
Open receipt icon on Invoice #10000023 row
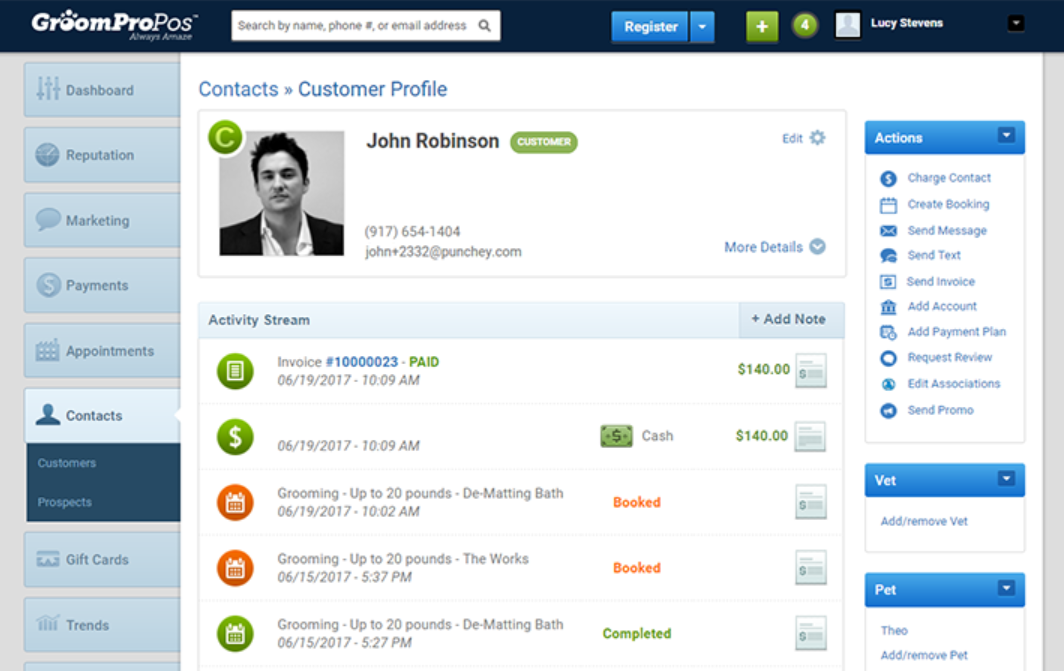tap(811, 371)
